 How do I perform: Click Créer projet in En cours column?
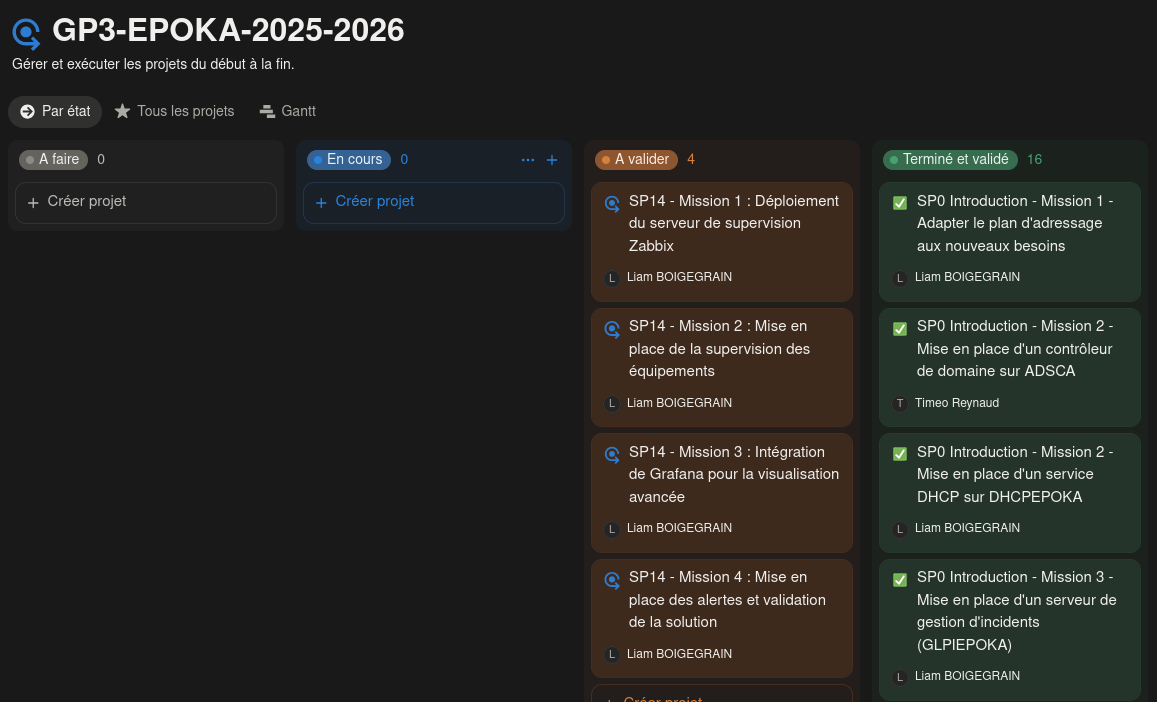click(x=434, y=202)
